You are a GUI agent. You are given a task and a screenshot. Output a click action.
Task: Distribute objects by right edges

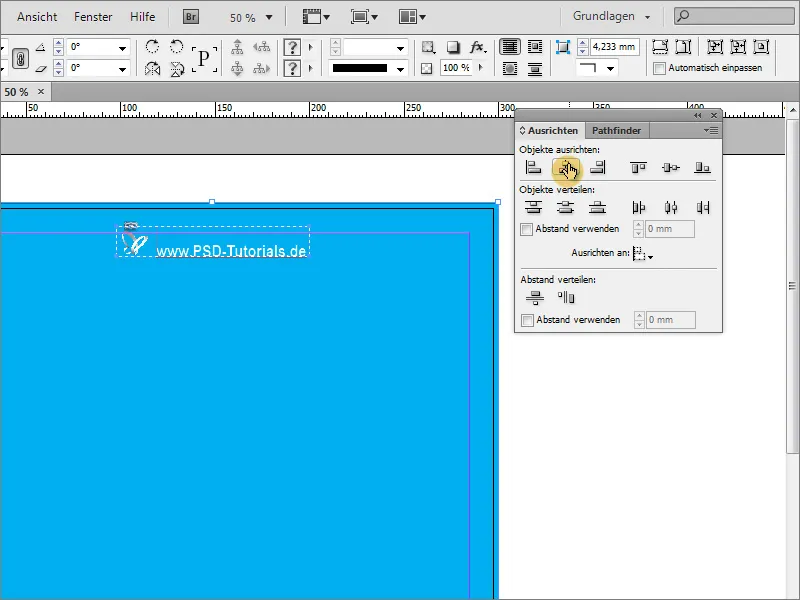pyautogui.click(x=703, y=207)
